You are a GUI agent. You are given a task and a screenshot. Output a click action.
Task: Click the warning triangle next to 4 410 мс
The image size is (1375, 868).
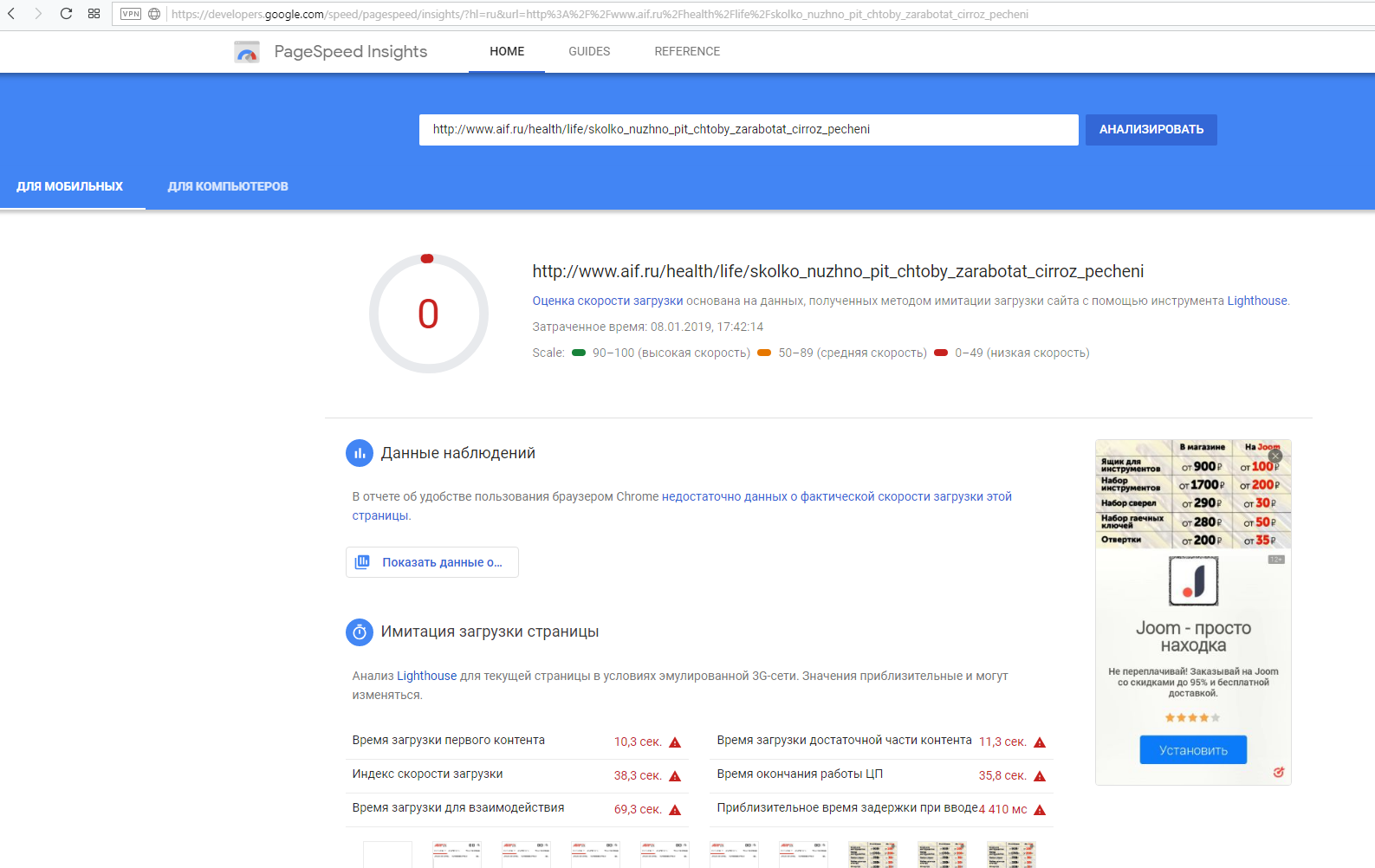(x=1040, y=810)
